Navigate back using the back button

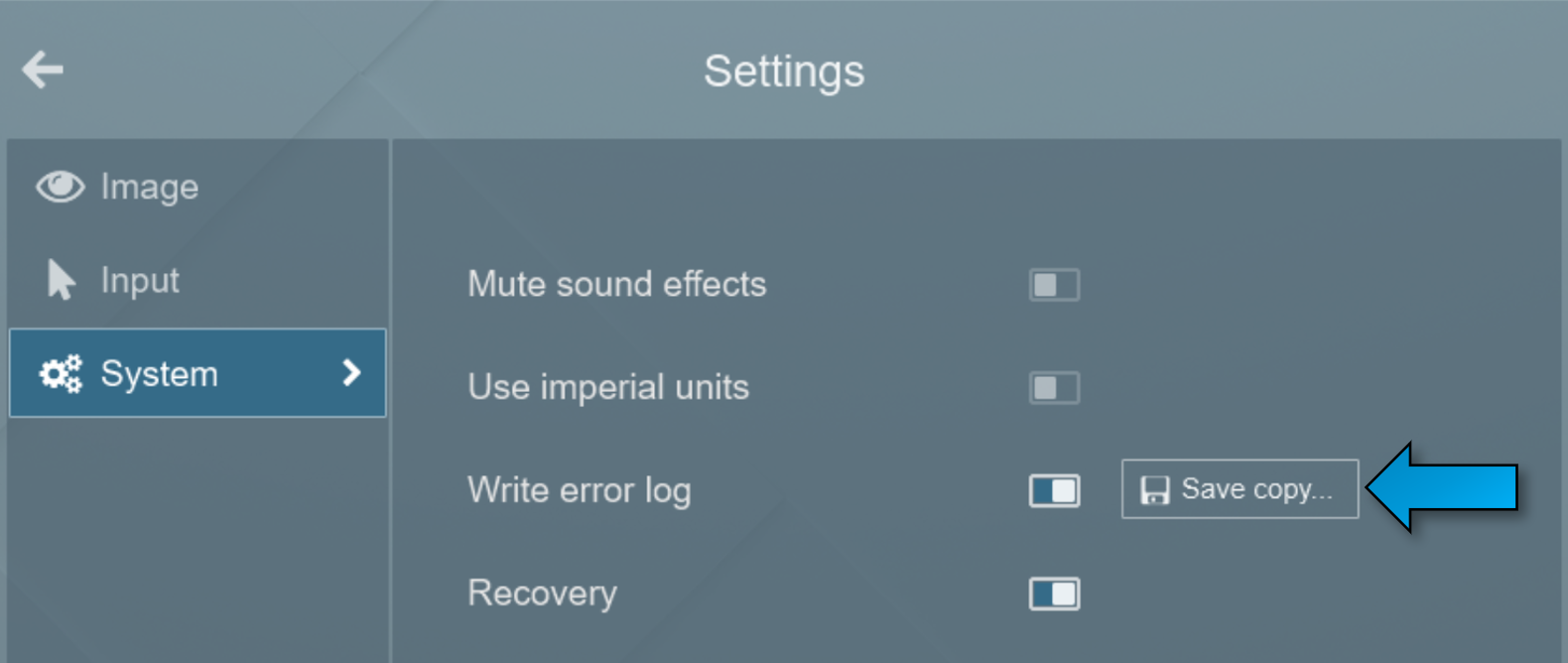(x=41, y=69)
